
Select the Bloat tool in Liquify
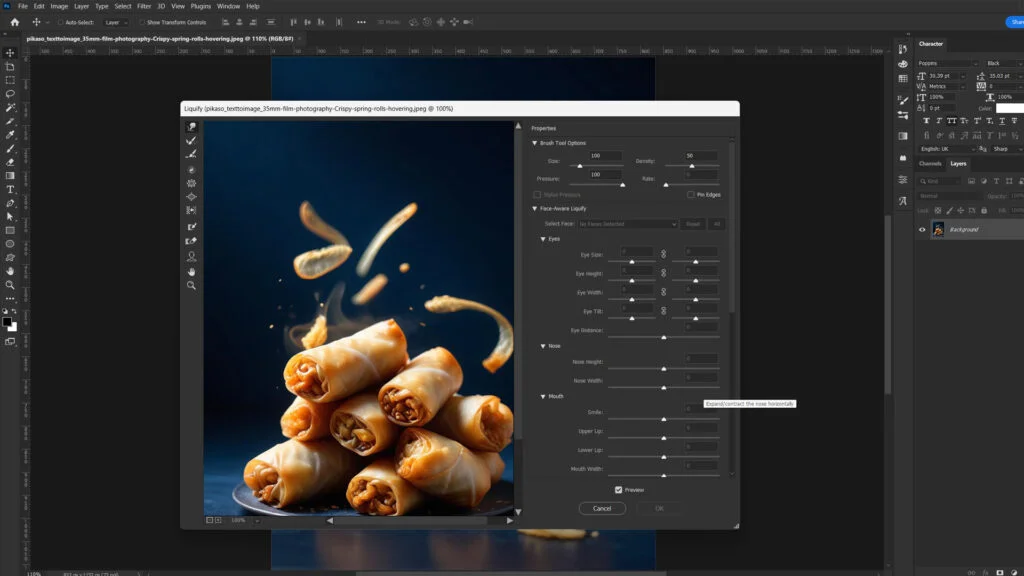[191, 197]
